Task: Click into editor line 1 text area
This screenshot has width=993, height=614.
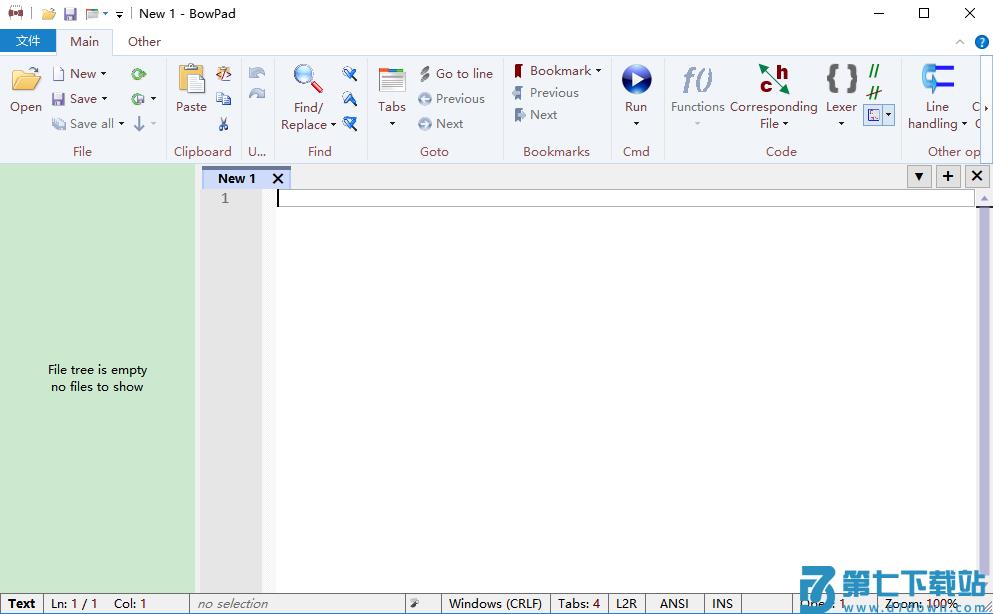Action: click(x=625, y=198)
